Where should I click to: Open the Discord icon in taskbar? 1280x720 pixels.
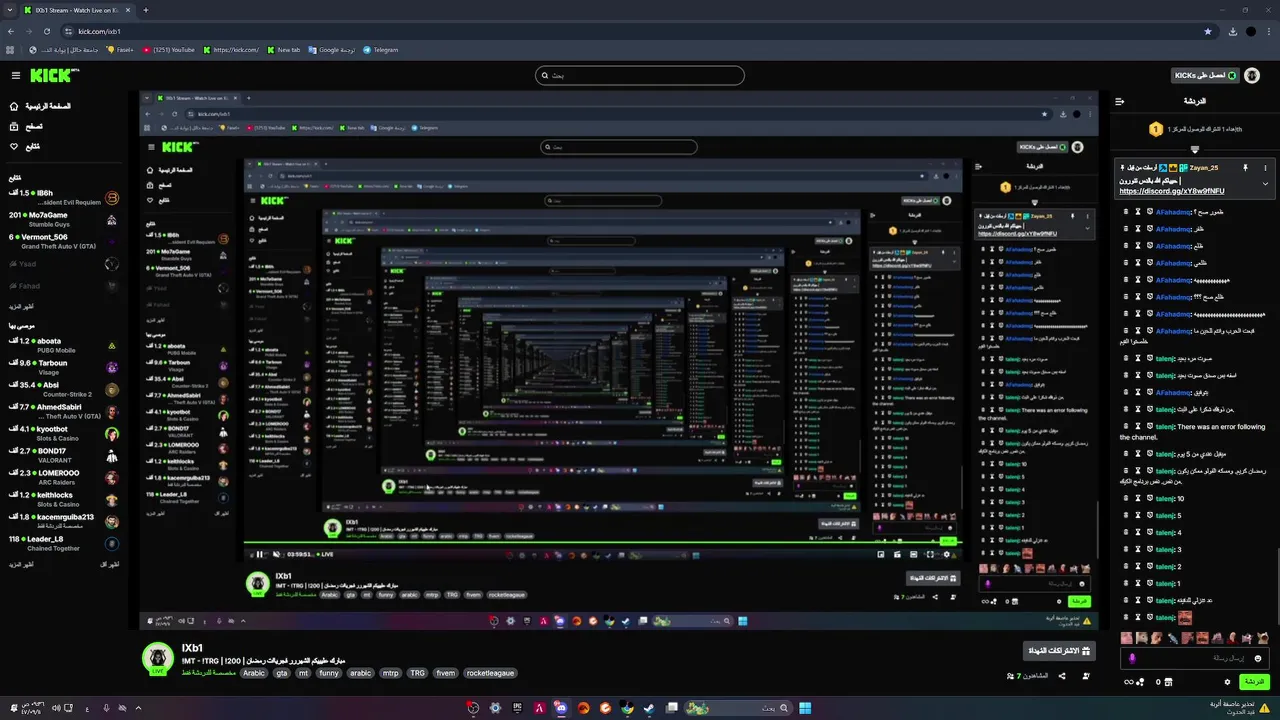(x=561, y=708)
